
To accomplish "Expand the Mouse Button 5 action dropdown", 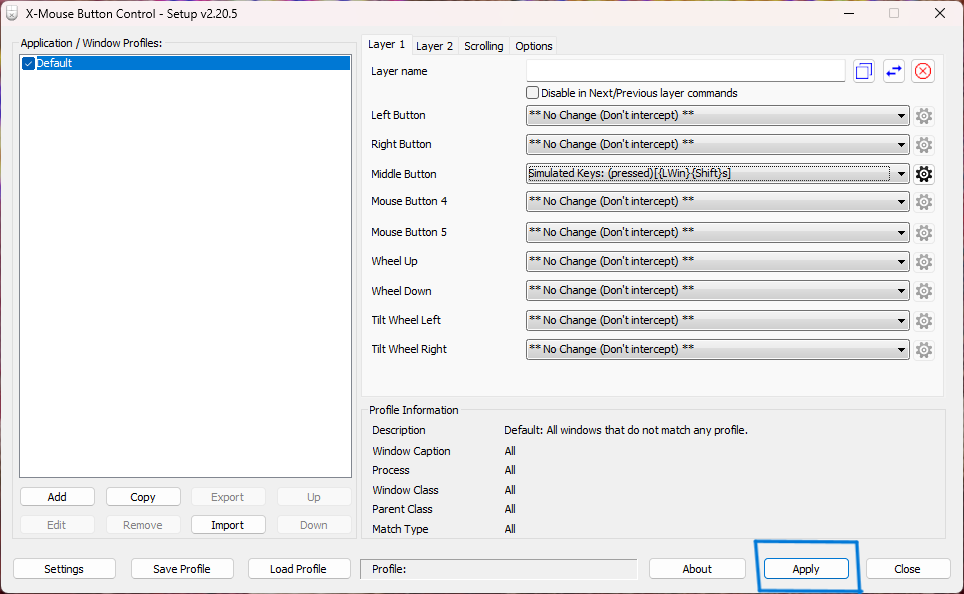I will pyautogui.click(x=717, y=232).
